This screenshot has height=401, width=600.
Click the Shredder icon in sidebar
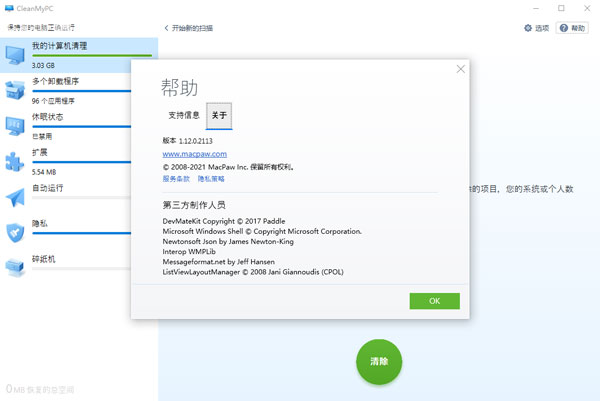[15, 267]
